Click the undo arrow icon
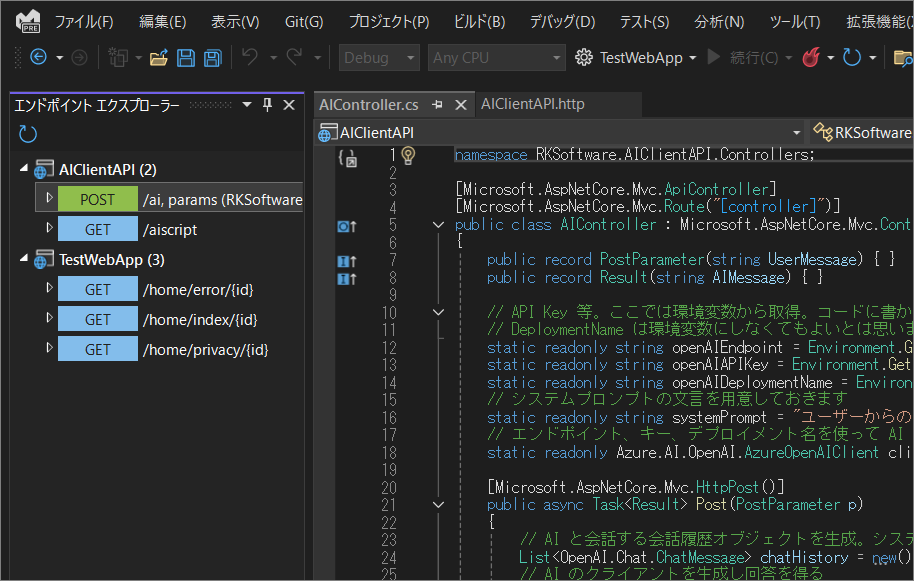 (250, 57)
